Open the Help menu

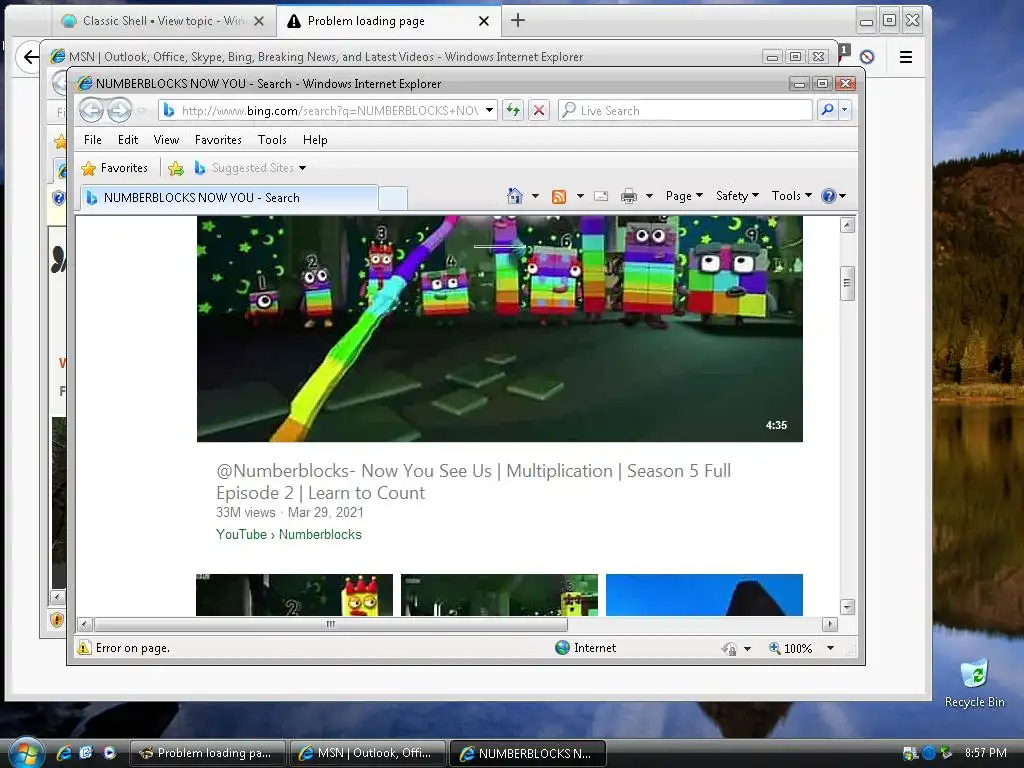[315, 140]
